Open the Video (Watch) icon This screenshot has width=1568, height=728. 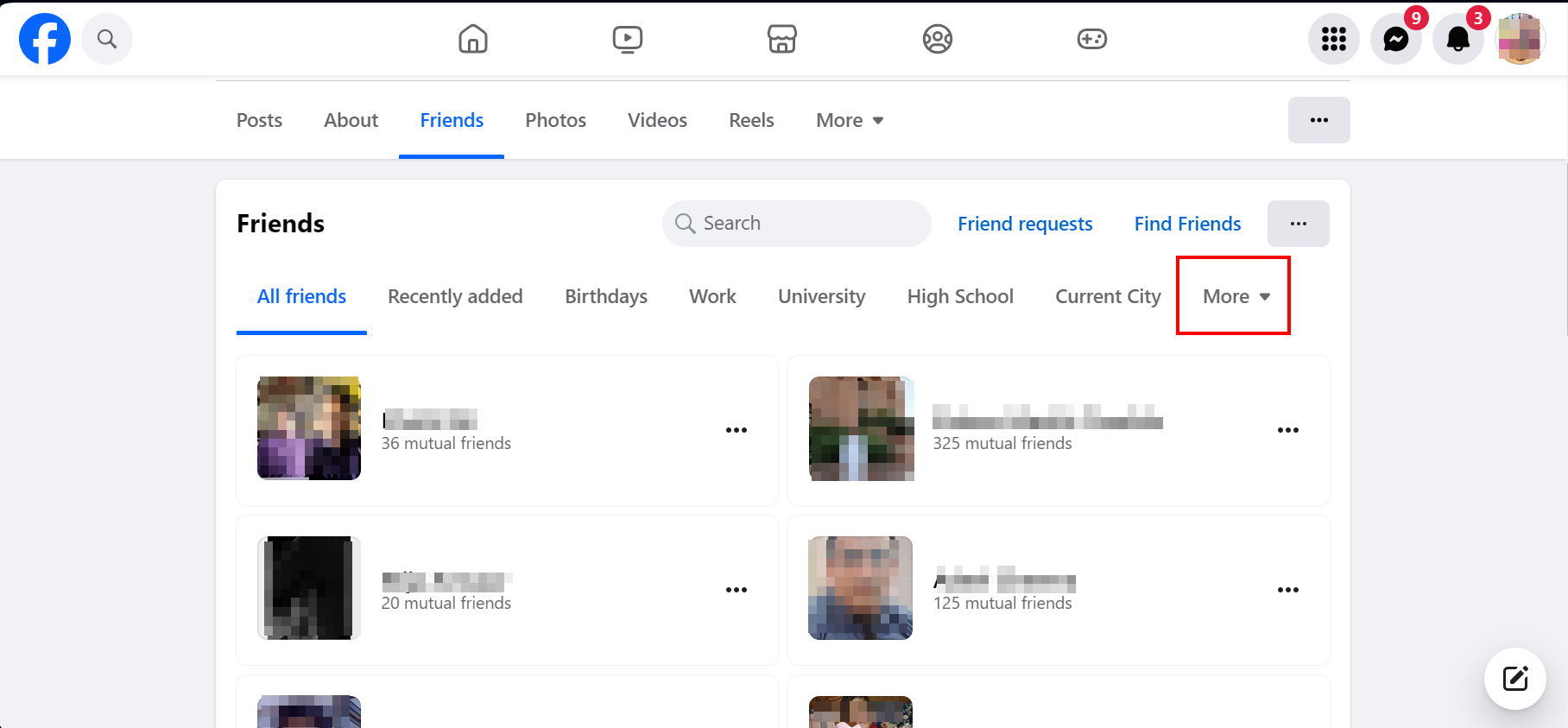pyautogui.click(x=628, y=39)
